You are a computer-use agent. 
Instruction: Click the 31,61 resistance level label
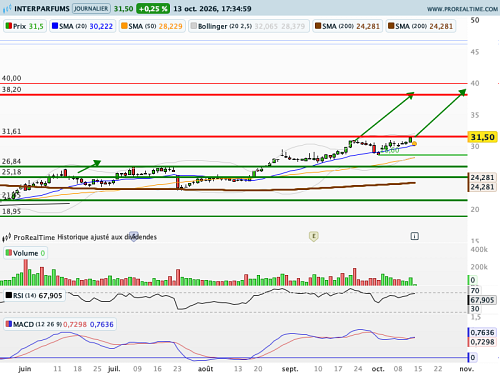[x=12, y=132]
